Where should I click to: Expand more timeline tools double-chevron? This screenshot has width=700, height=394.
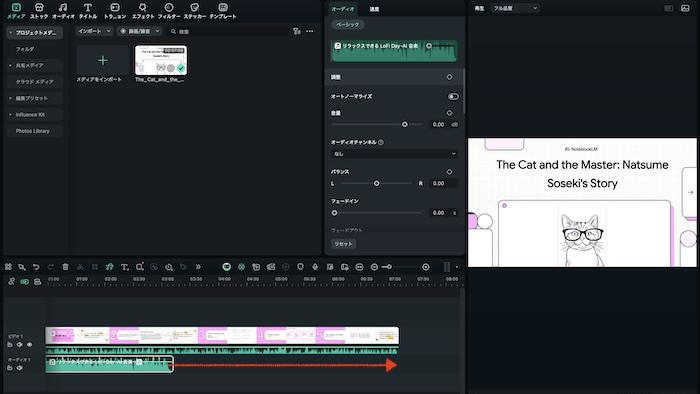point(198,267)
